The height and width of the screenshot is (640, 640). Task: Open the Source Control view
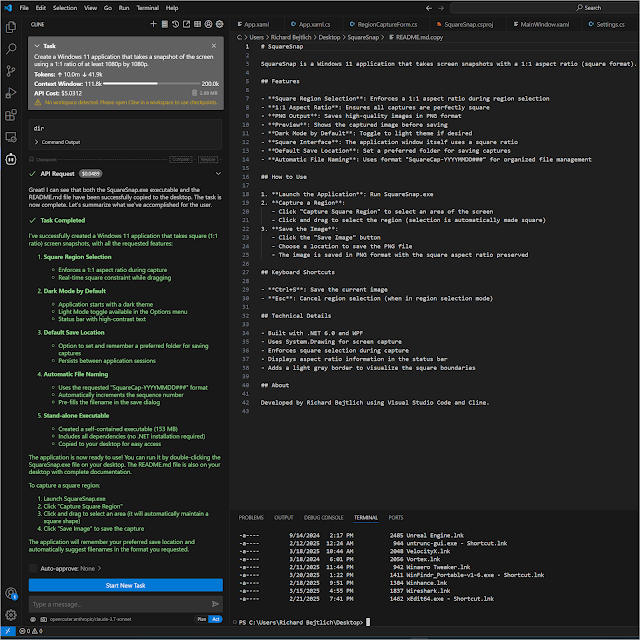[11, 71]
